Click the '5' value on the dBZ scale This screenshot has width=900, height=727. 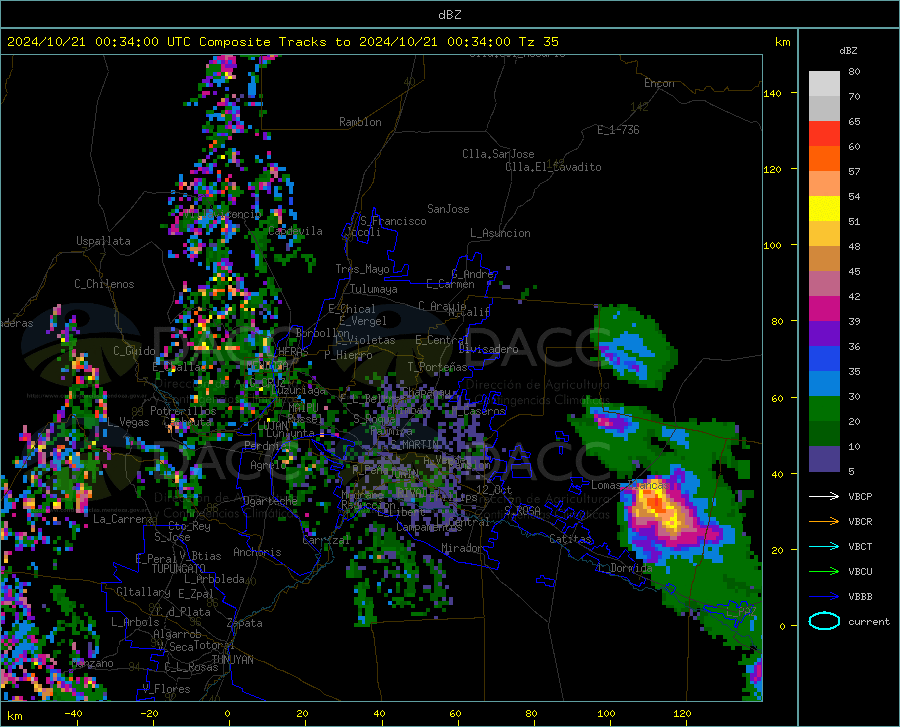[851, 472]
